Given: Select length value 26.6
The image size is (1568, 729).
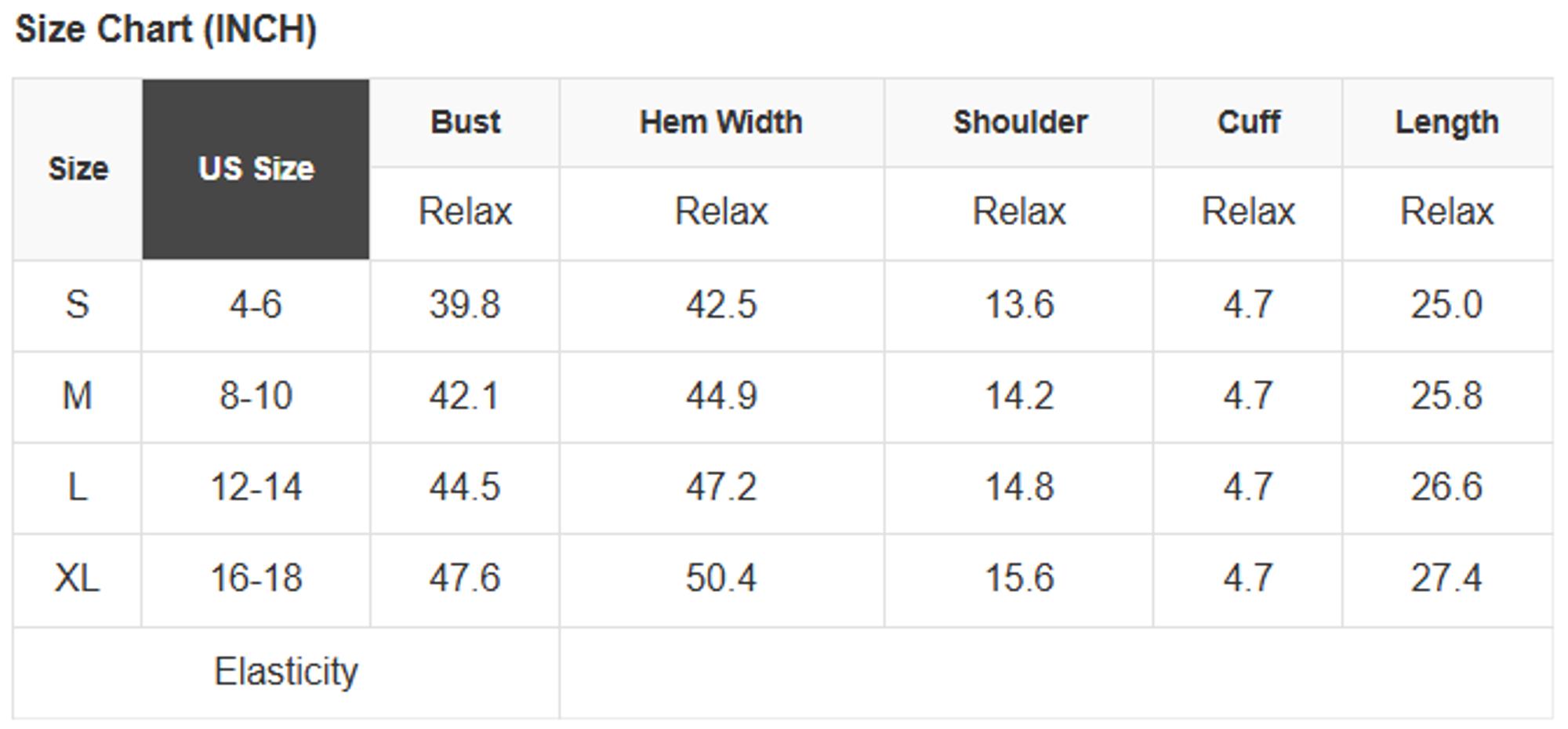Looking at the screenshot, I should [x=1446, y=487].
